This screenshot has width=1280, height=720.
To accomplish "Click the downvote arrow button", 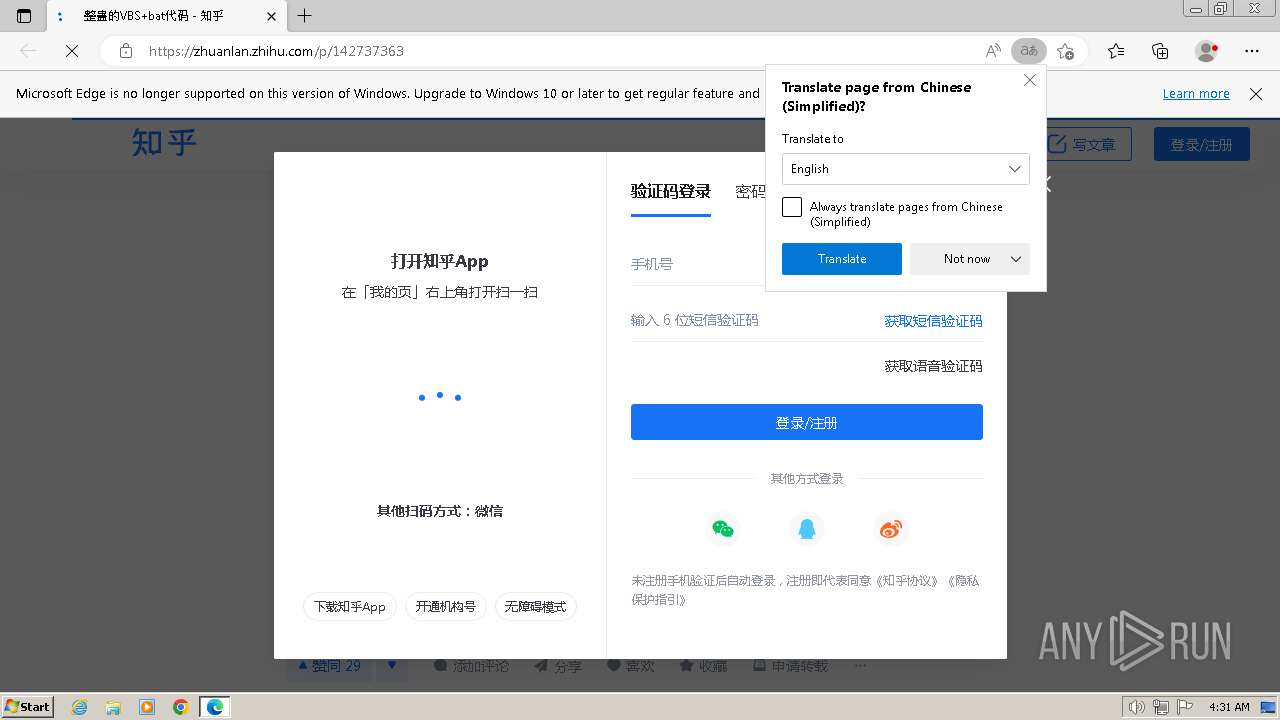I will point(391,666).
